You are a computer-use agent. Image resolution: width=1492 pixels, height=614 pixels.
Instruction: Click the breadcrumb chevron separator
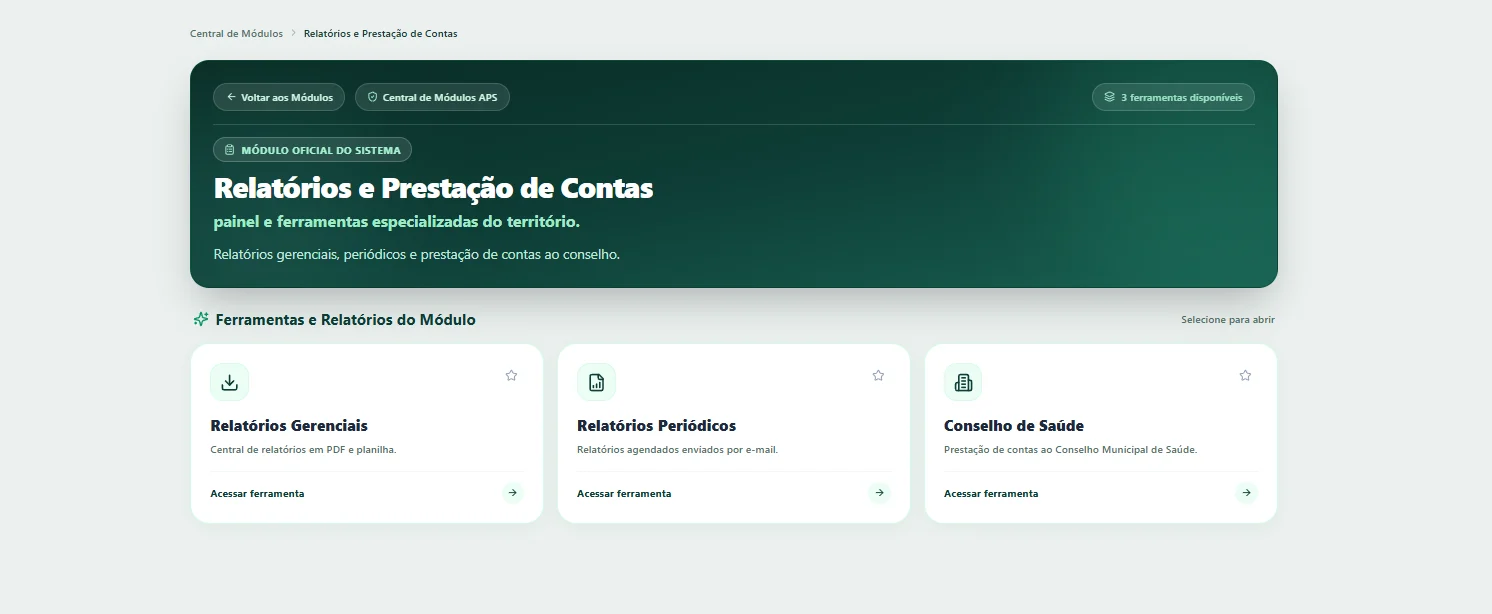(293, 34)
